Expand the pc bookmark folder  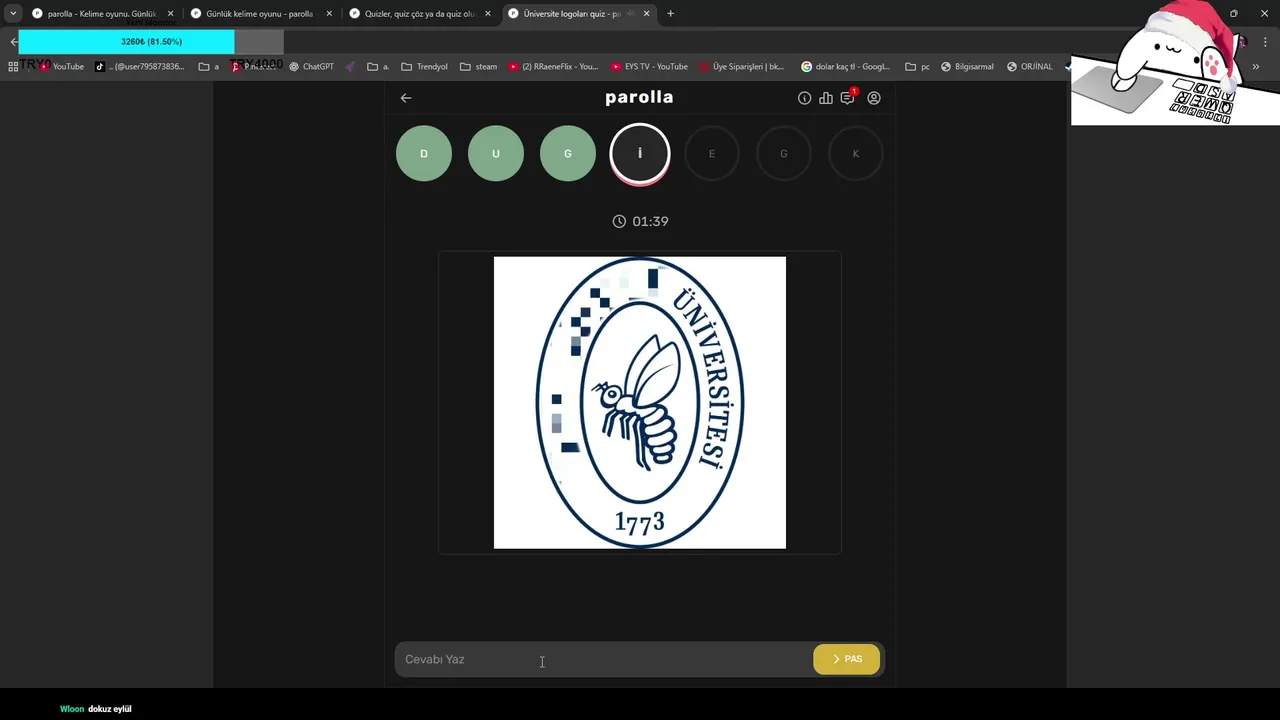[917, 67]
